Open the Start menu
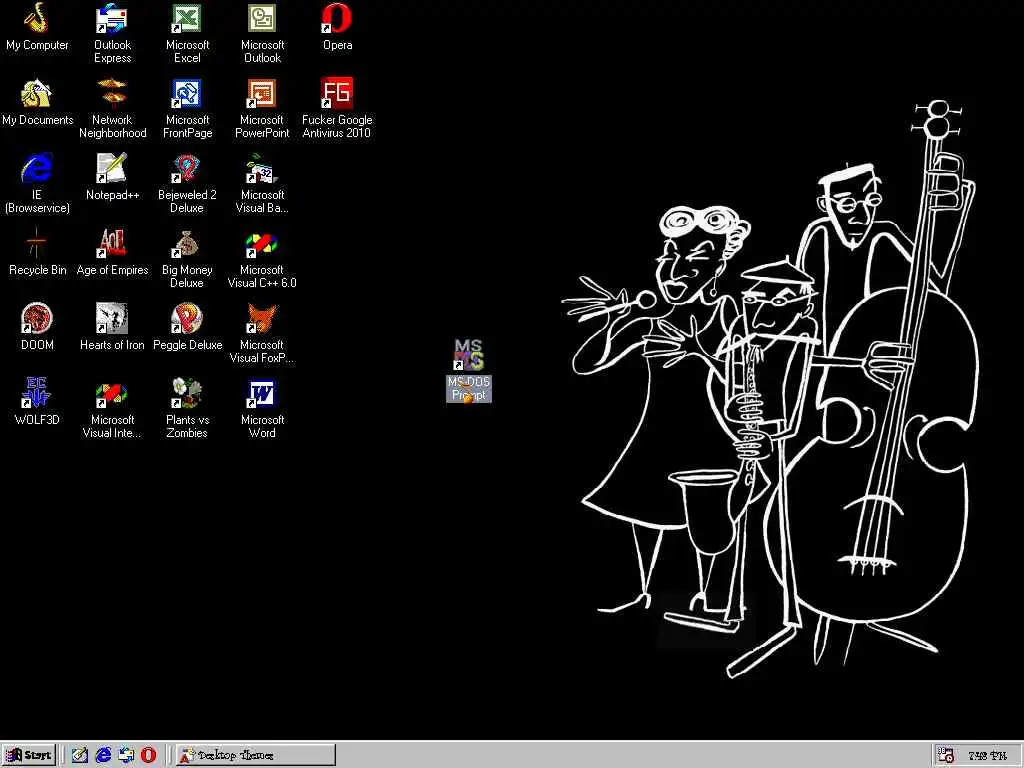1024x768 pixels. click(x=29, y=756)
